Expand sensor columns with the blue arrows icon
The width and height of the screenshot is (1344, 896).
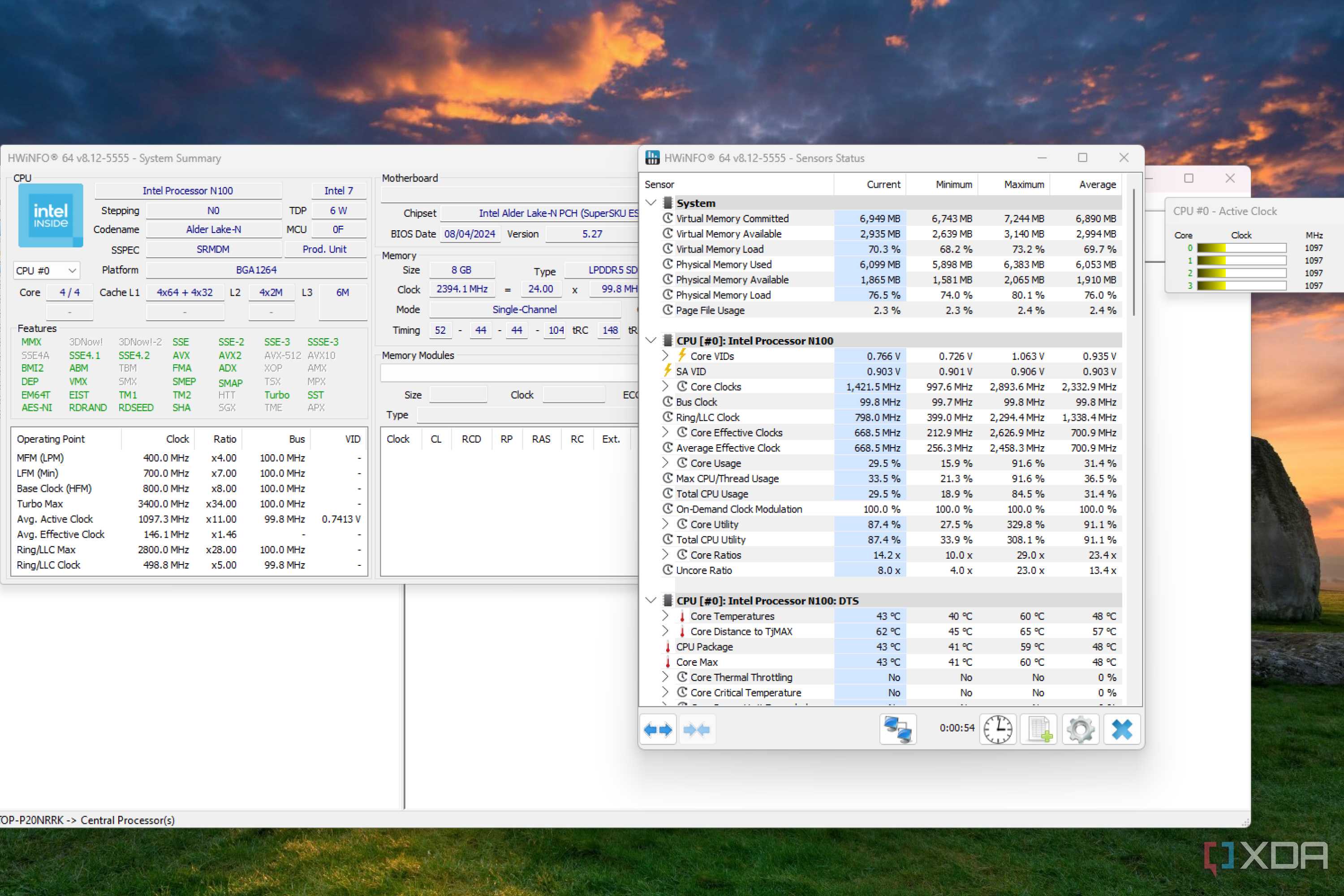coord(658,729)
